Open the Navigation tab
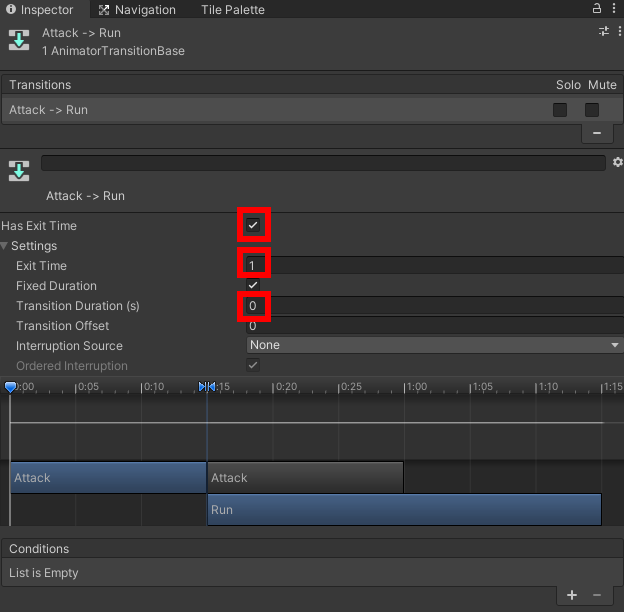 (137, 10)
